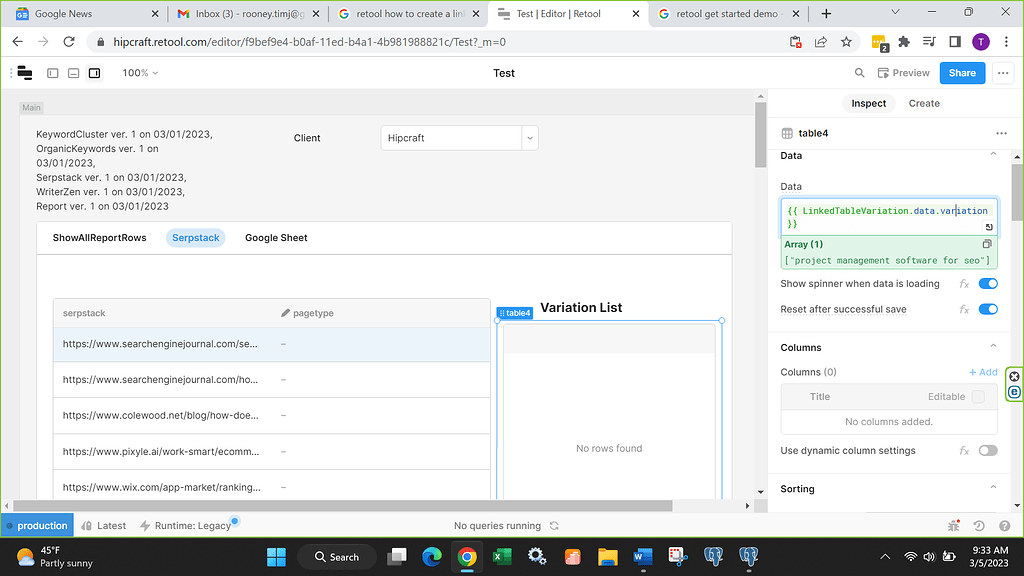Screen dimensions: 1024x576
Task: Switch to the Create tab
Action: pyautogui.click(x=923, y=103)
